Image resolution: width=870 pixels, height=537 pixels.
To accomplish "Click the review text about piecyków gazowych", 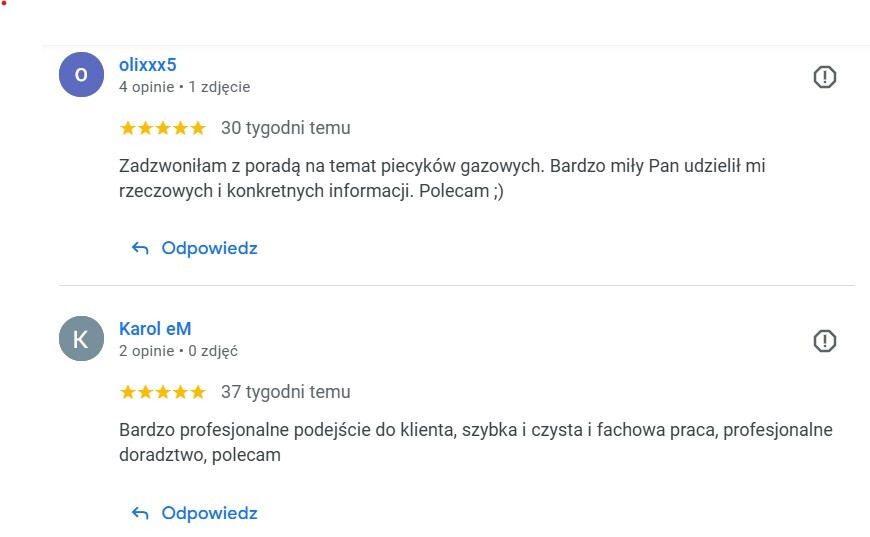I will pyautogui.click(x=440, y=178).
